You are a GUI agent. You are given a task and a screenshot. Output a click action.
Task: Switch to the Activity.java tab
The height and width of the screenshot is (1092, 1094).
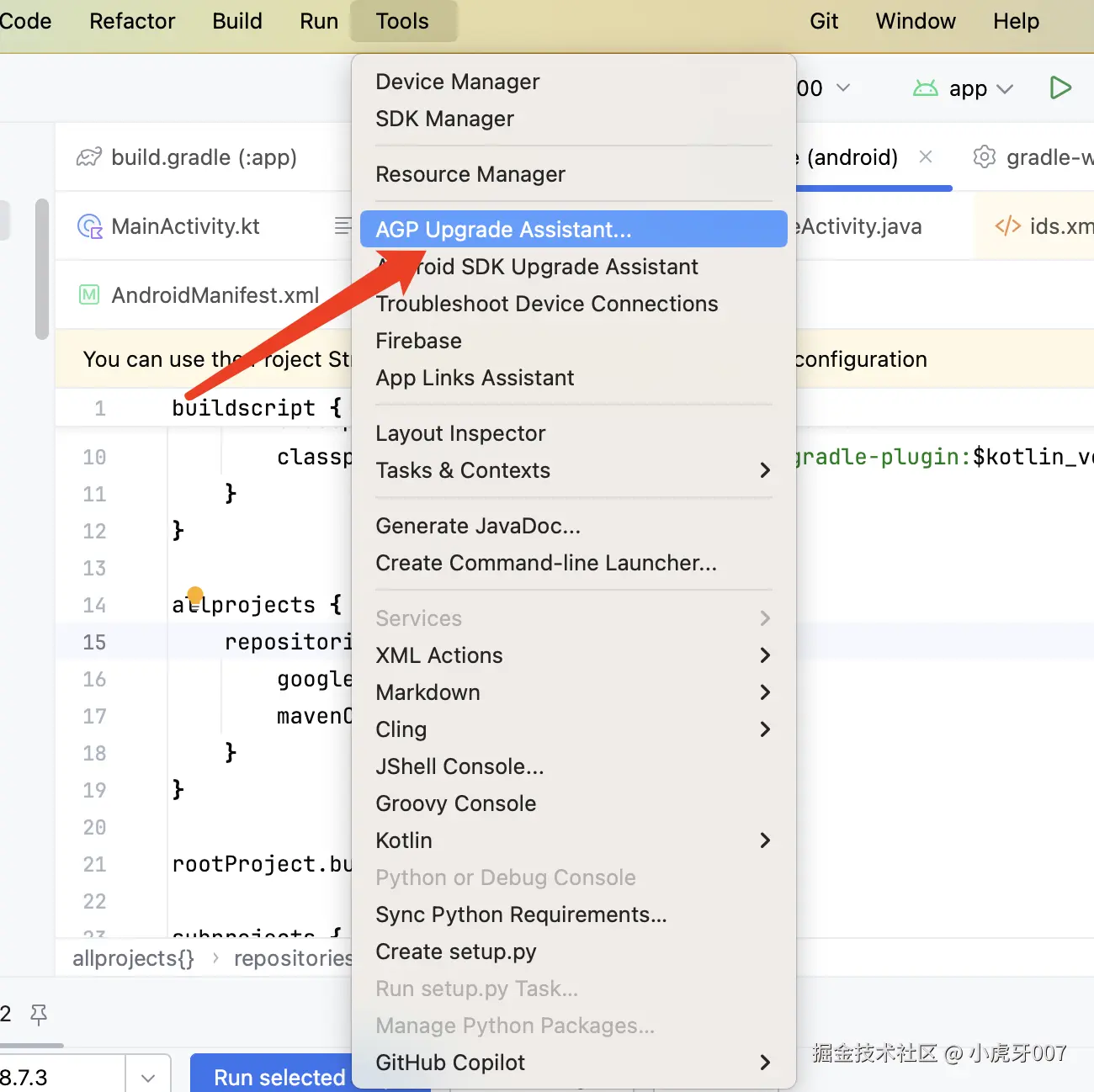pos(860,226)
